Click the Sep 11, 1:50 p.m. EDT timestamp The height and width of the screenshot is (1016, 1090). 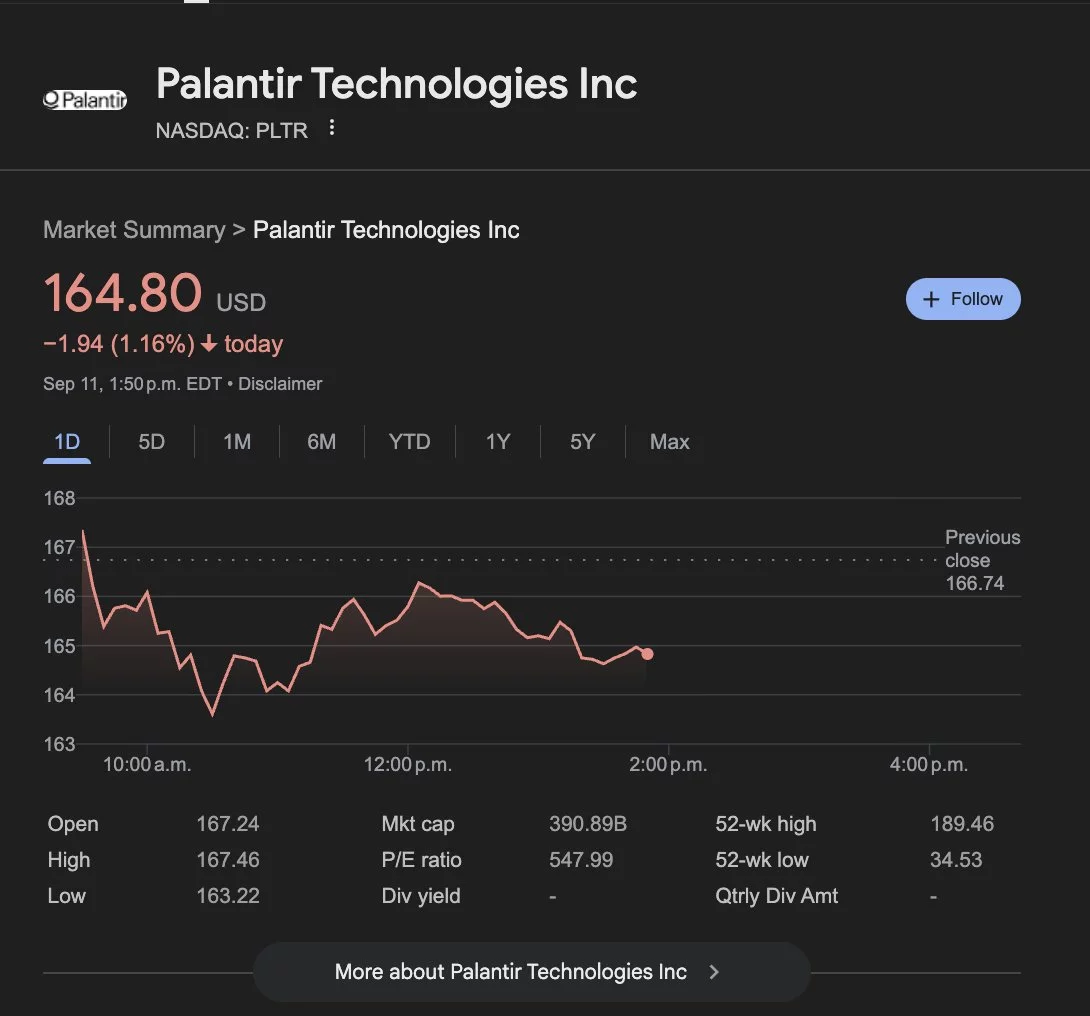[132, 384]
